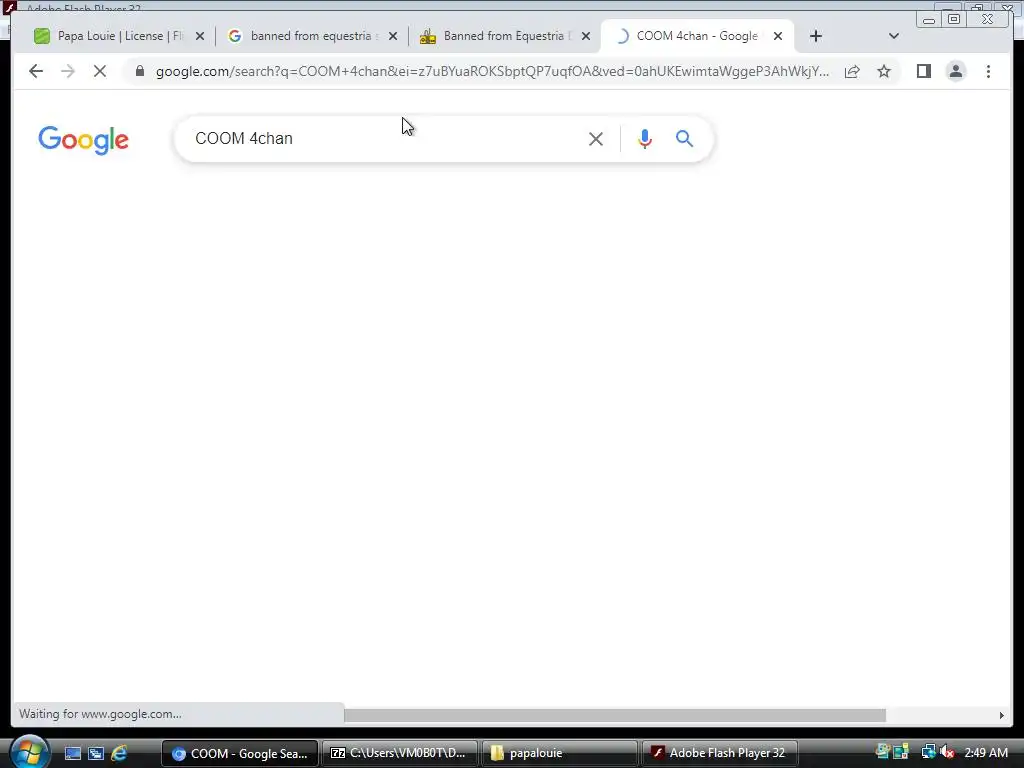Run the search with magnifier icon
1024x768 pixels.
[x=684, y=138]
